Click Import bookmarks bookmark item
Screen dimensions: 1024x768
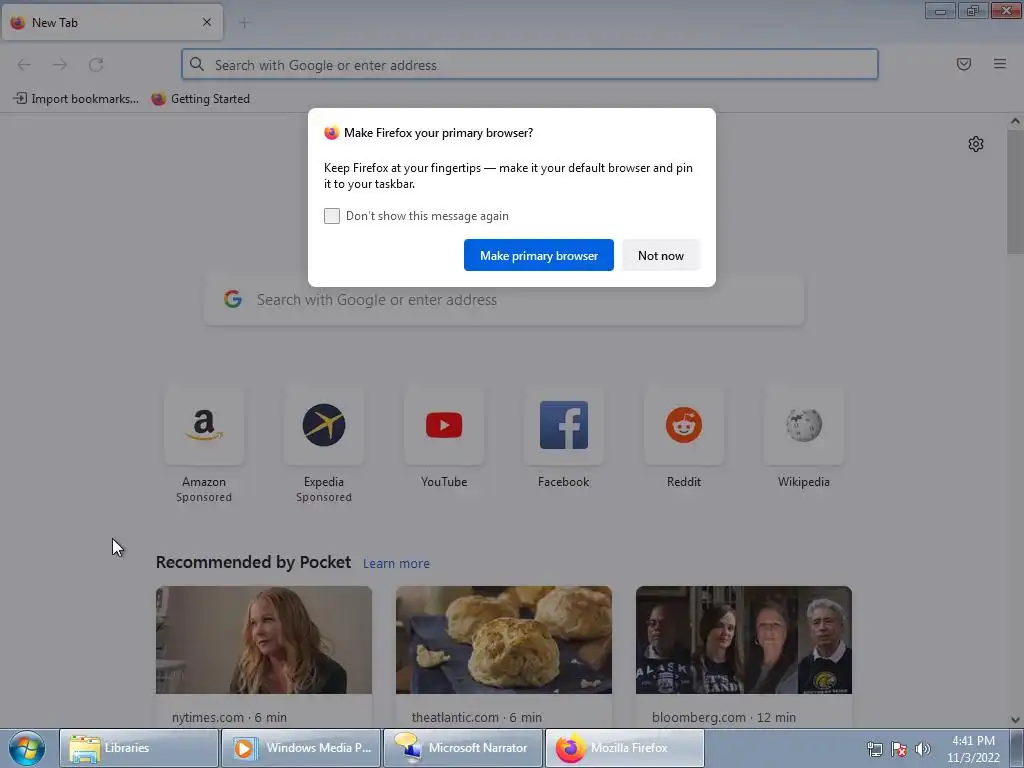pos(76,99)
